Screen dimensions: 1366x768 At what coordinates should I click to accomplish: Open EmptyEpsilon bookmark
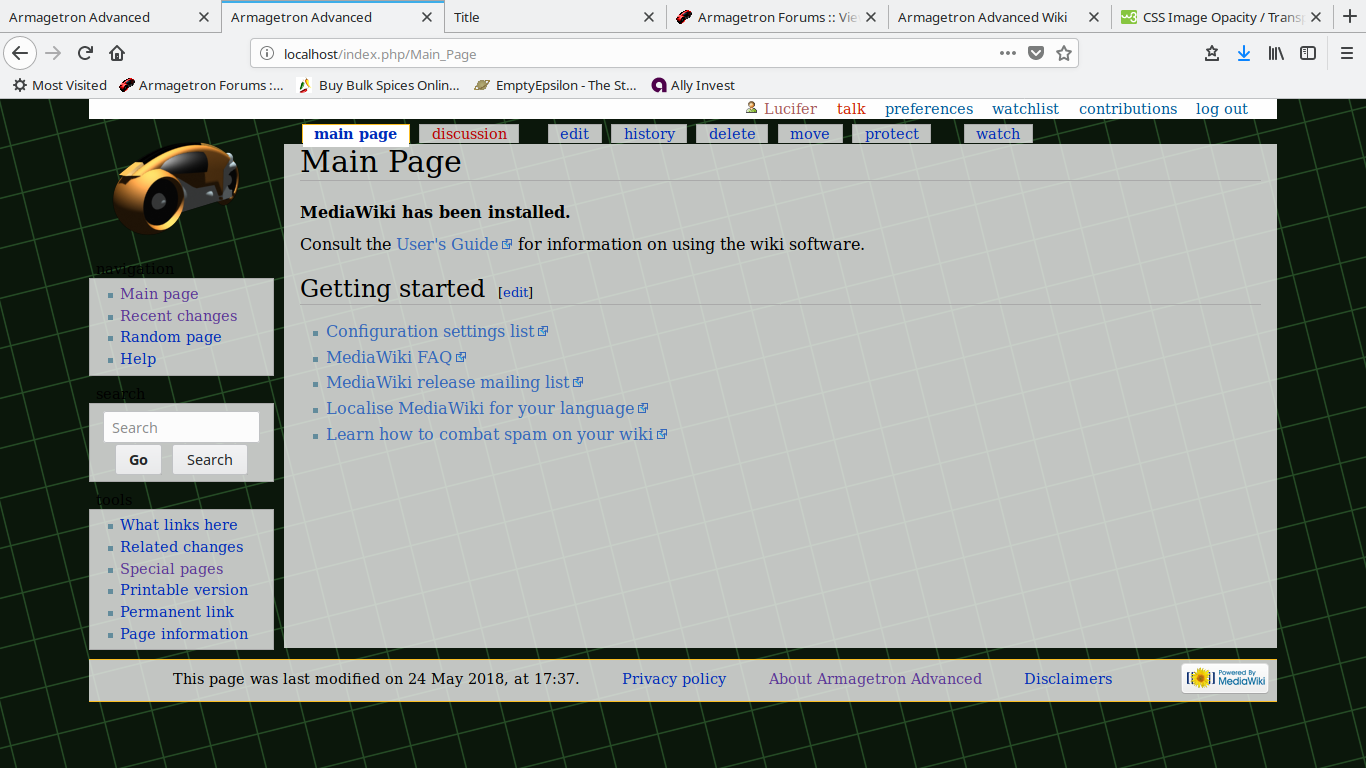pos(556,85)
